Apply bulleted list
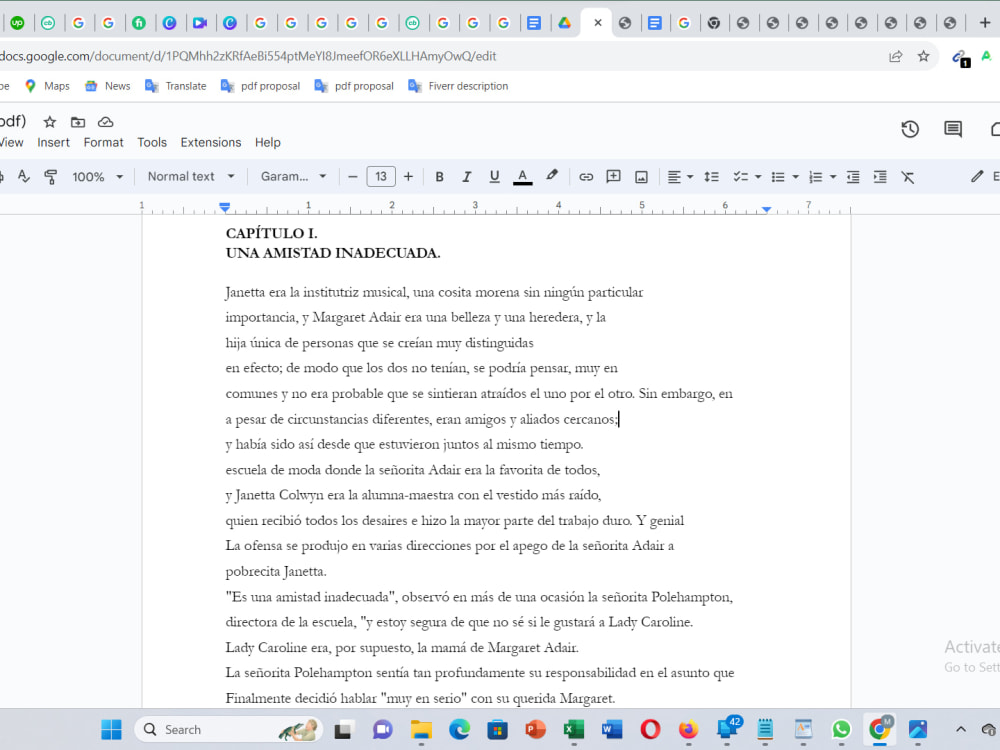Screen dimensions: 1000x750 (778, 177)
